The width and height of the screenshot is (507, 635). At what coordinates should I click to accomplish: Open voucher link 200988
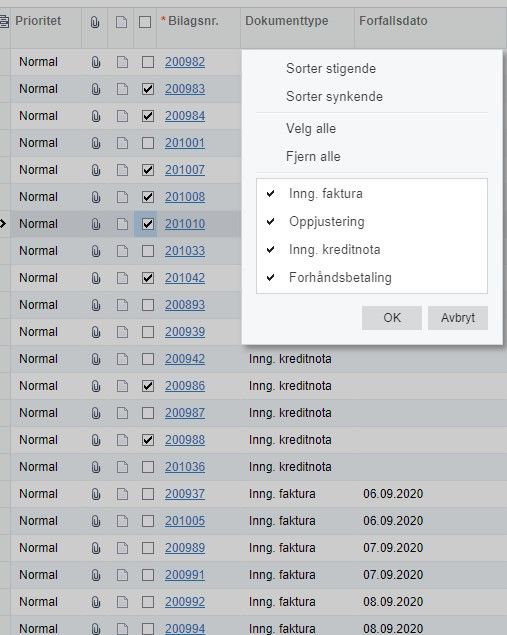coord(185,440)
